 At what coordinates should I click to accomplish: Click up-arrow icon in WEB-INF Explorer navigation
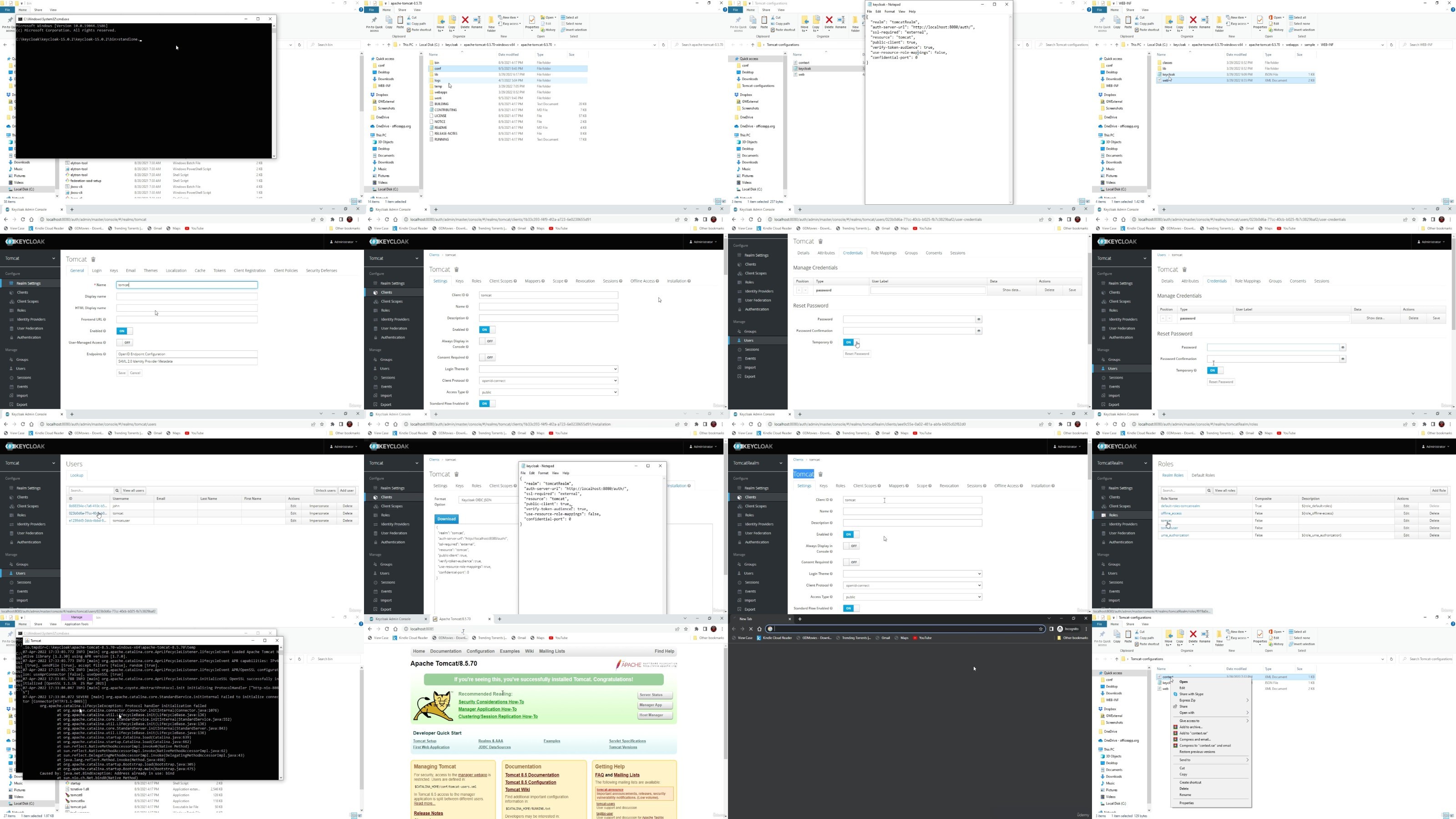[1116, 45]
